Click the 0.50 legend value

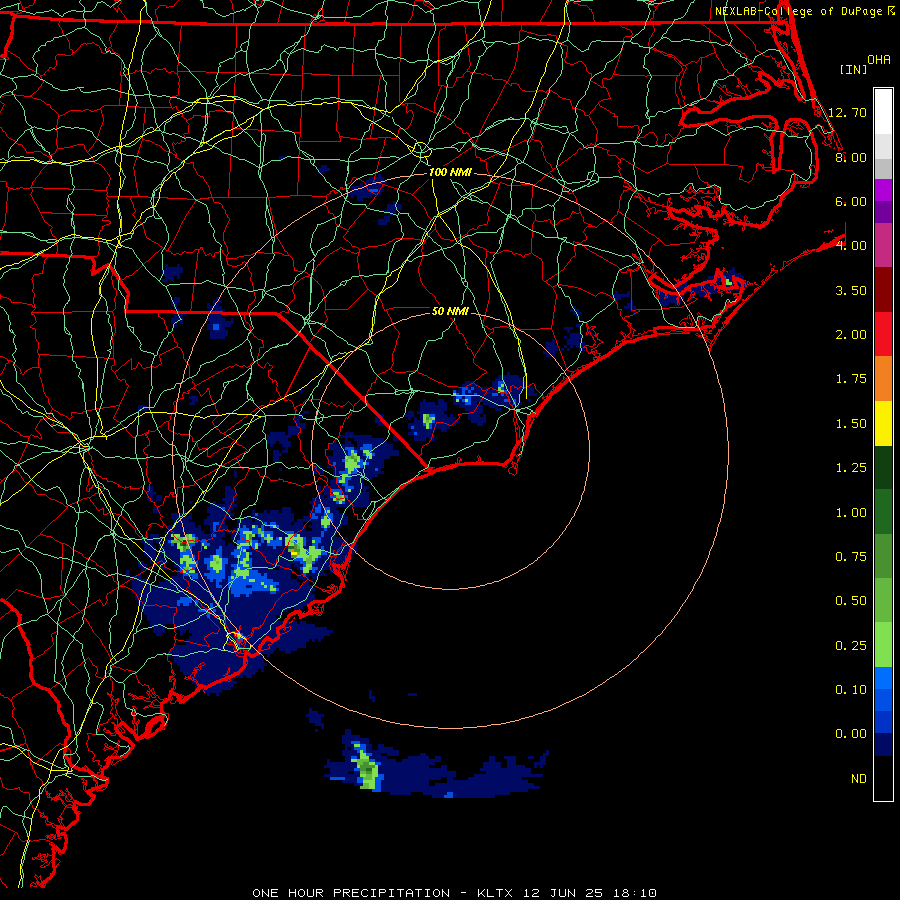tap(851, 601)
